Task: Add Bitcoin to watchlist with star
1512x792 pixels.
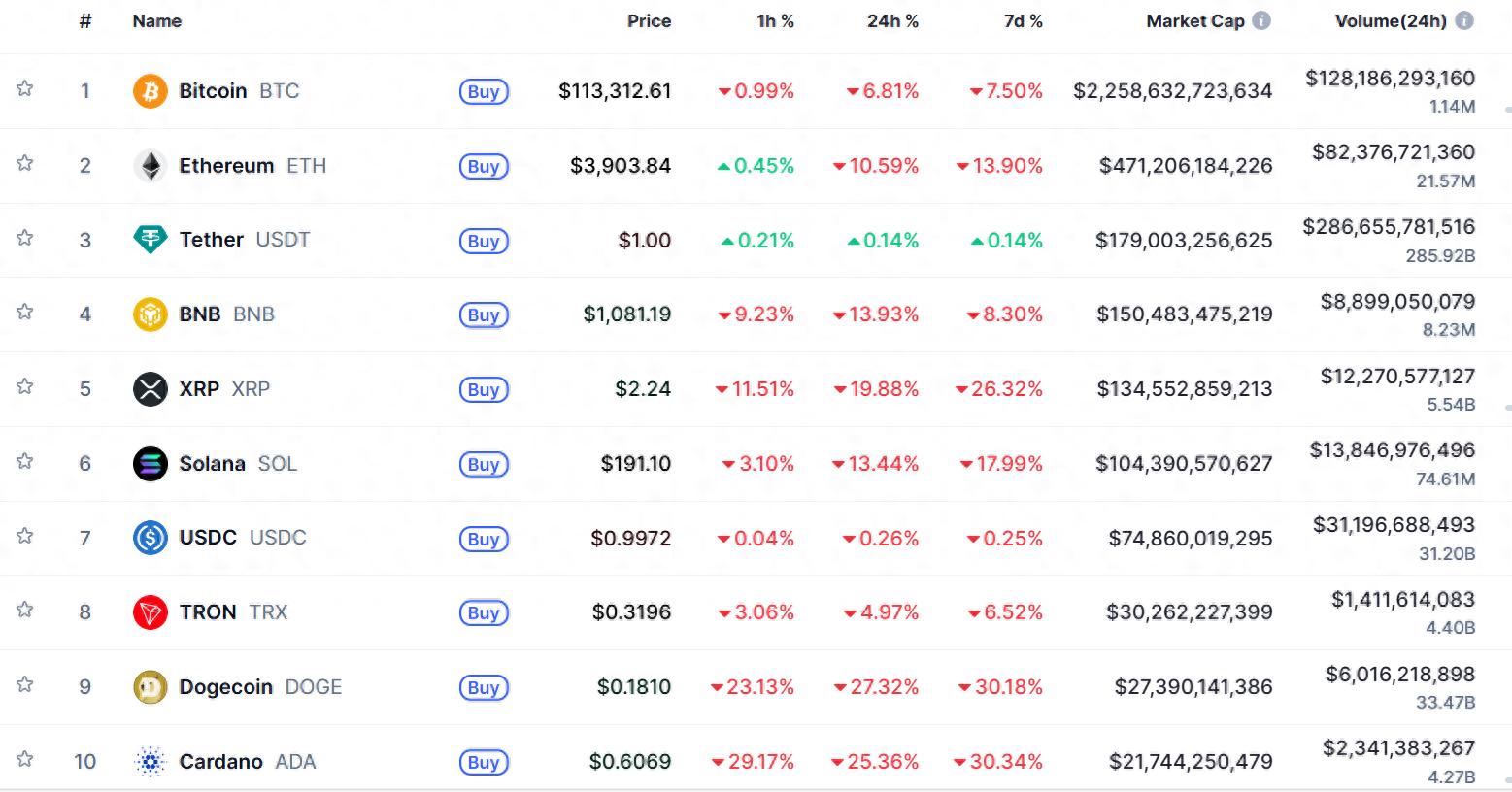Action: (x=25, y=89)
